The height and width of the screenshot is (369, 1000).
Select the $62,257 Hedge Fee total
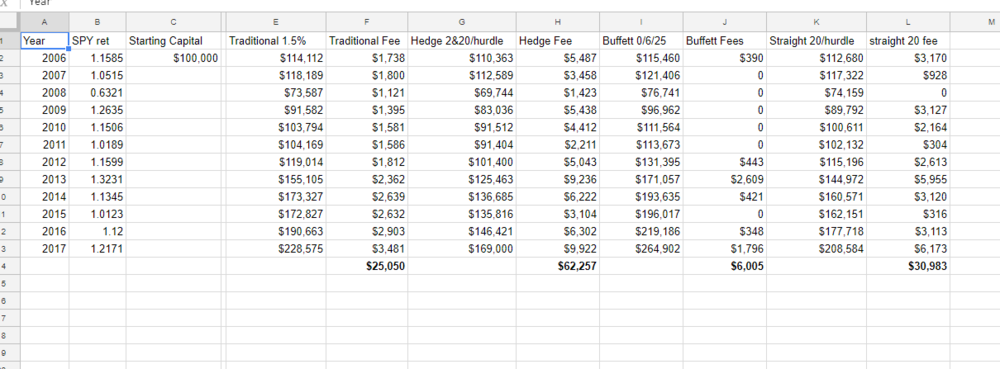pos(558,266)
